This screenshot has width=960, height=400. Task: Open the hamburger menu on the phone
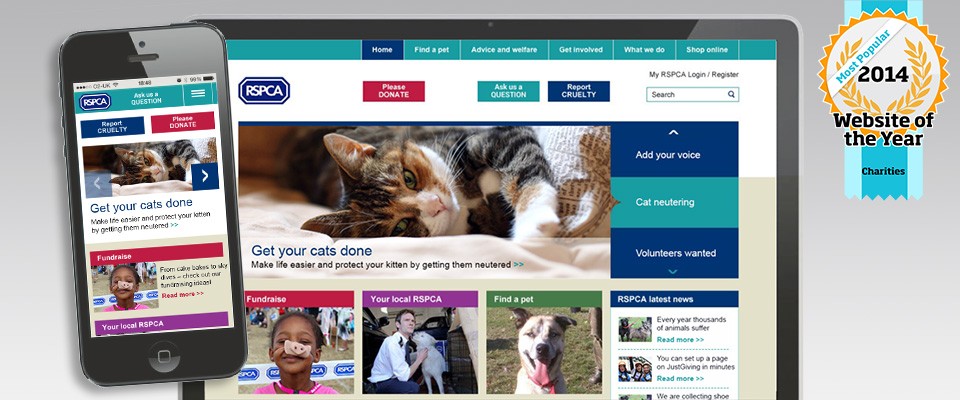pyautogui.click(x=198, y=93)
